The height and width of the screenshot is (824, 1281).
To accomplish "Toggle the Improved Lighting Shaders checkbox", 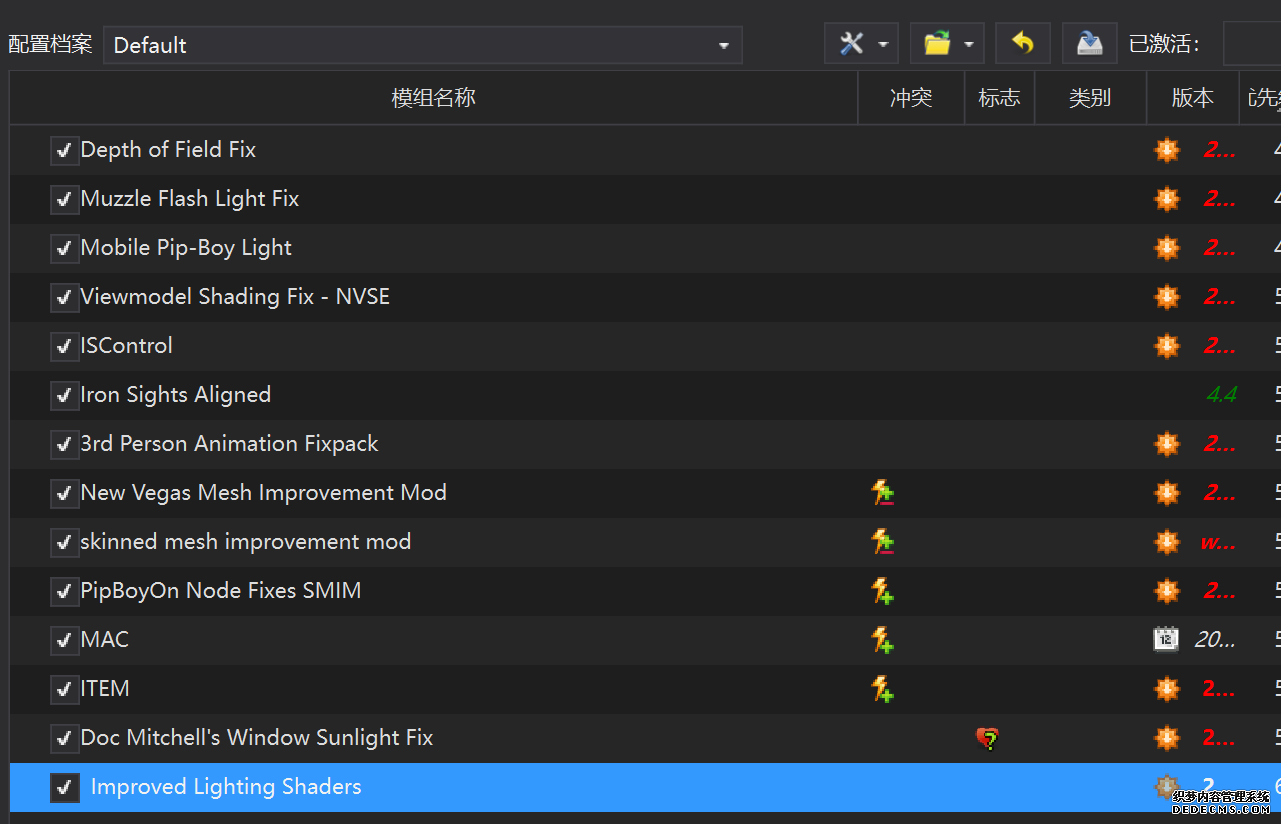I will (65, 788).
